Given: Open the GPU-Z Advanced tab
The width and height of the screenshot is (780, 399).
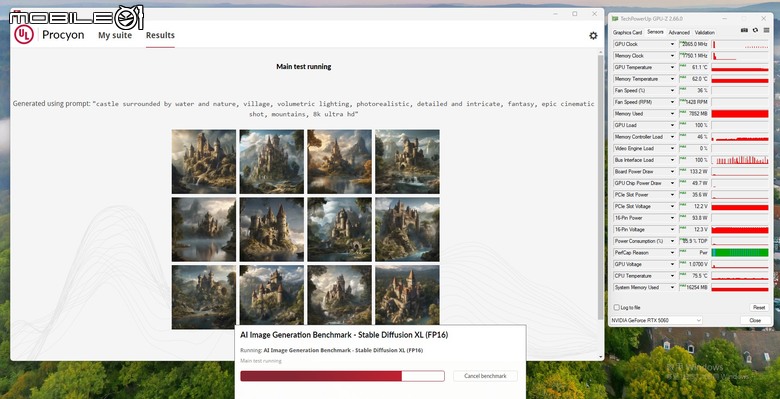Looking at the screenshot, I should click(679, 32).
